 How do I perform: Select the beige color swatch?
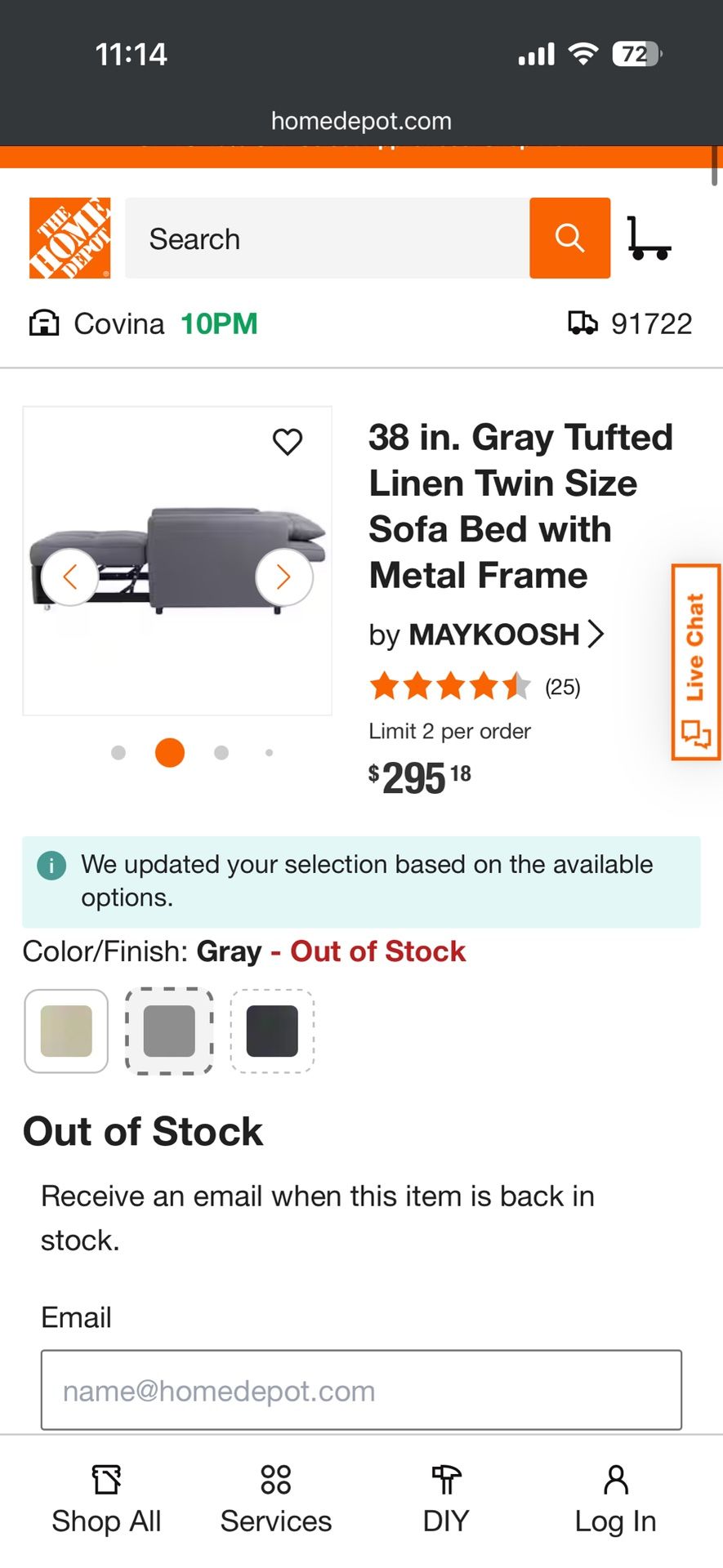[66, 1031]
